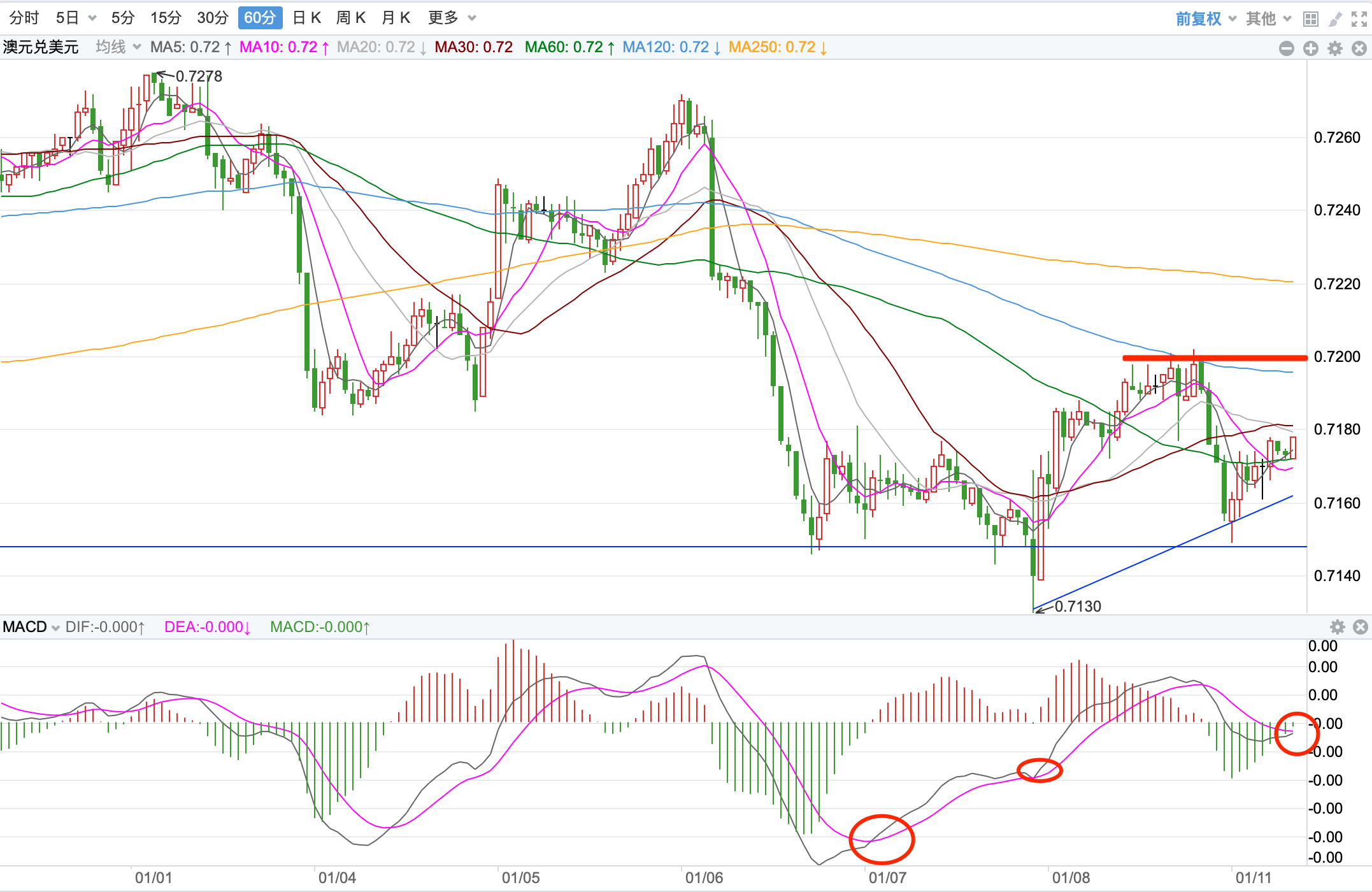Select the drawing brush tool icon
Viewport: 1372px width, 892px height.
(1335, 19)
